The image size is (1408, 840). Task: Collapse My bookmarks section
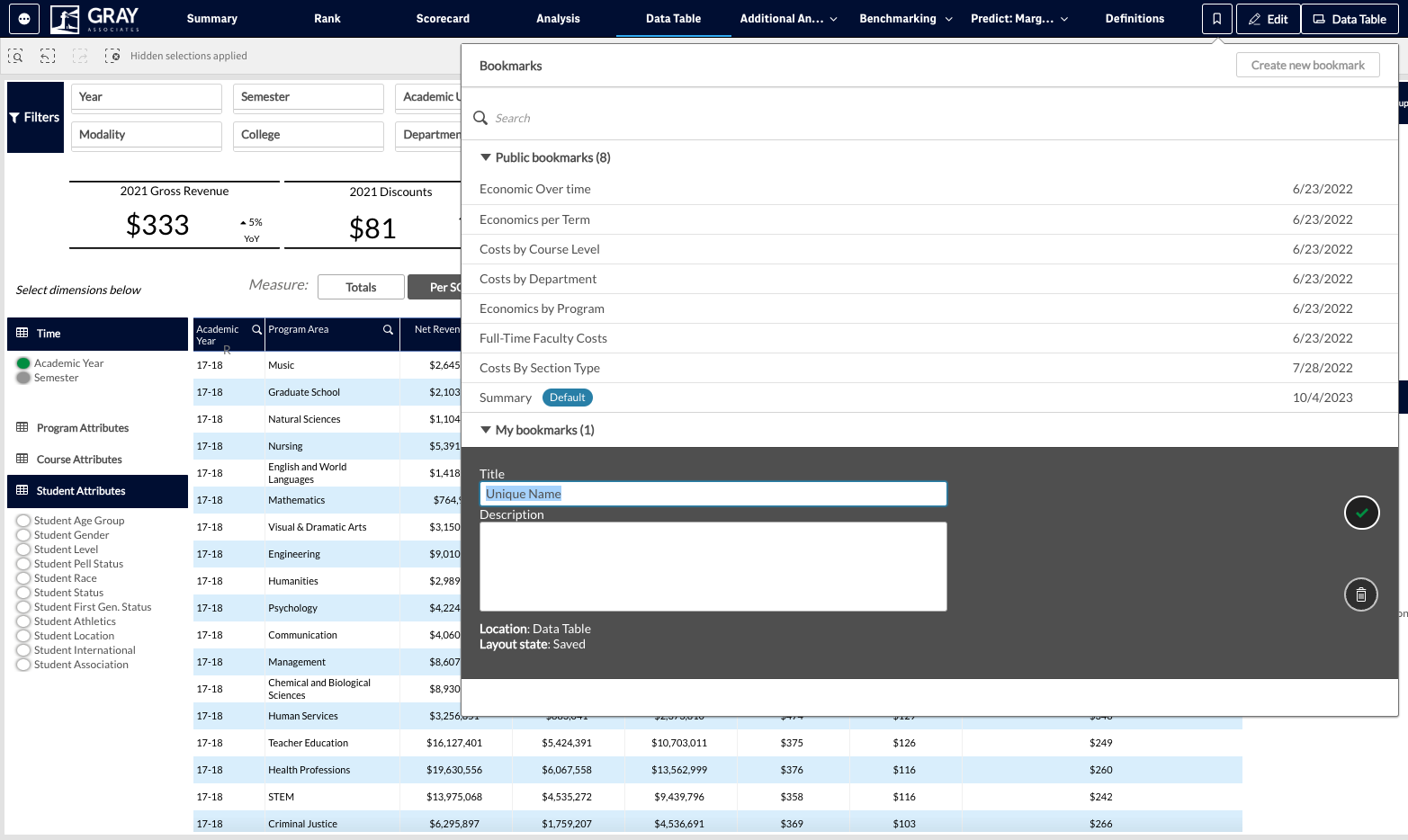[486, 430]
